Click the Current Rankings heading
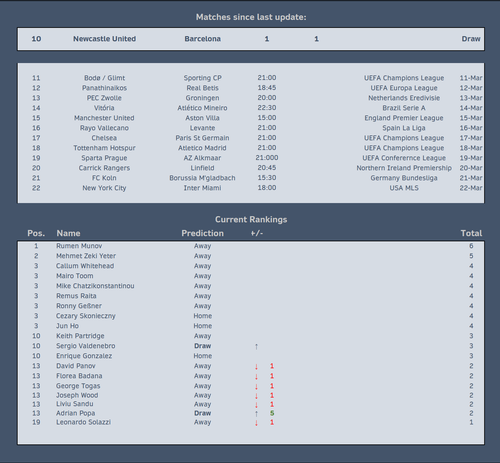 [x=251, y=219]
